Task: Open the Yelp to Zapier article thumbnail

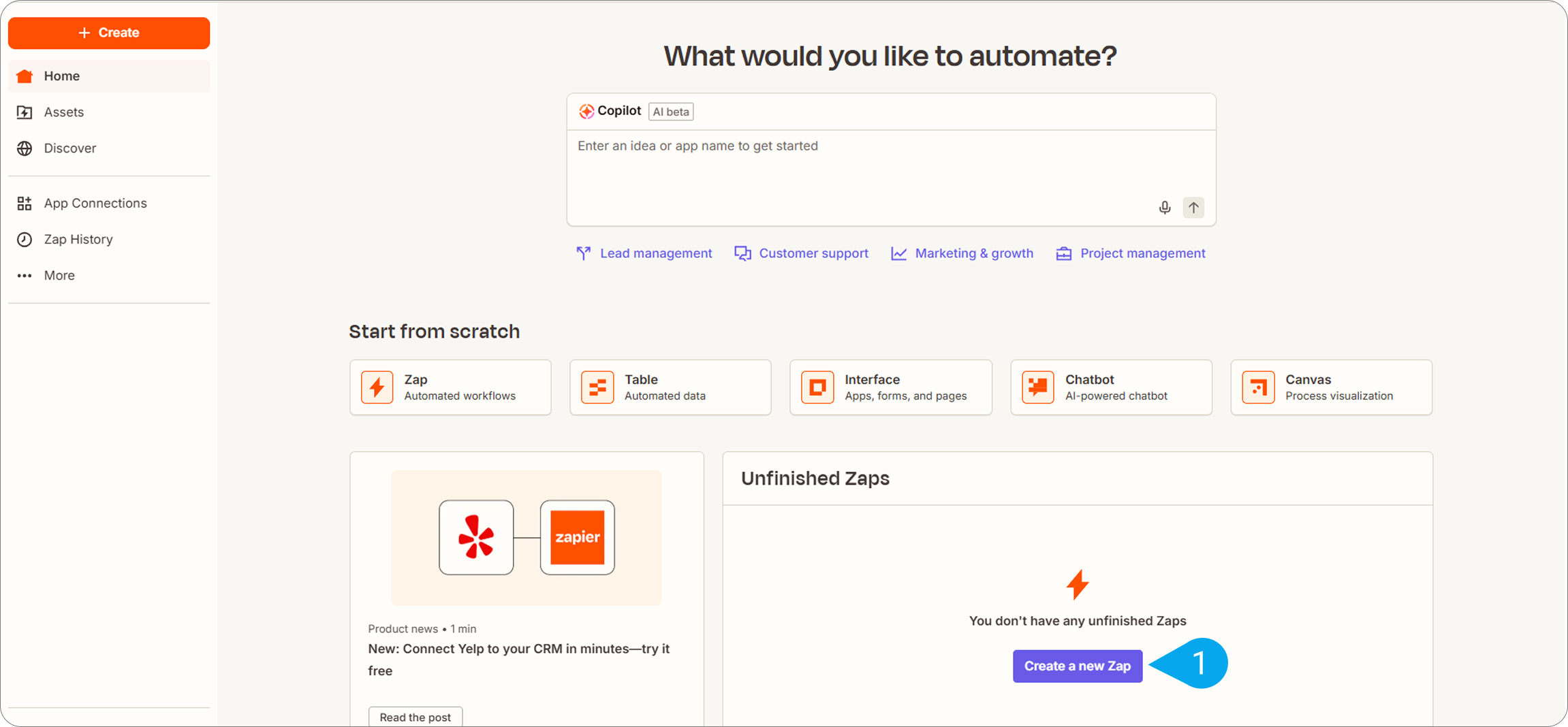Action: point(526,538)
